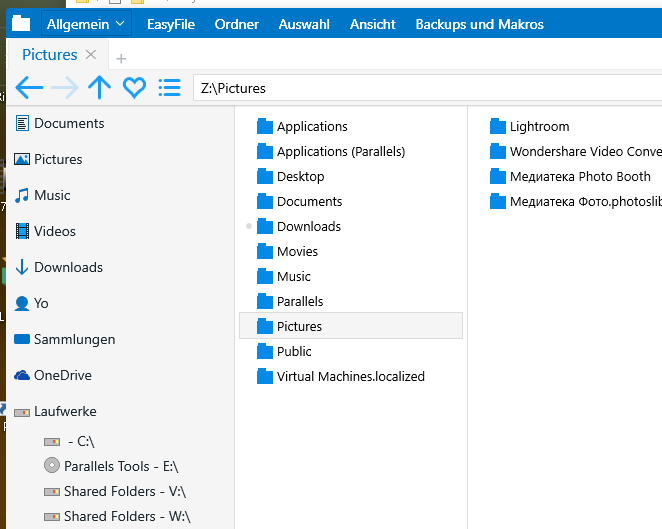
Task: Click the Yo user profile icon
Action: click(22, 303)
